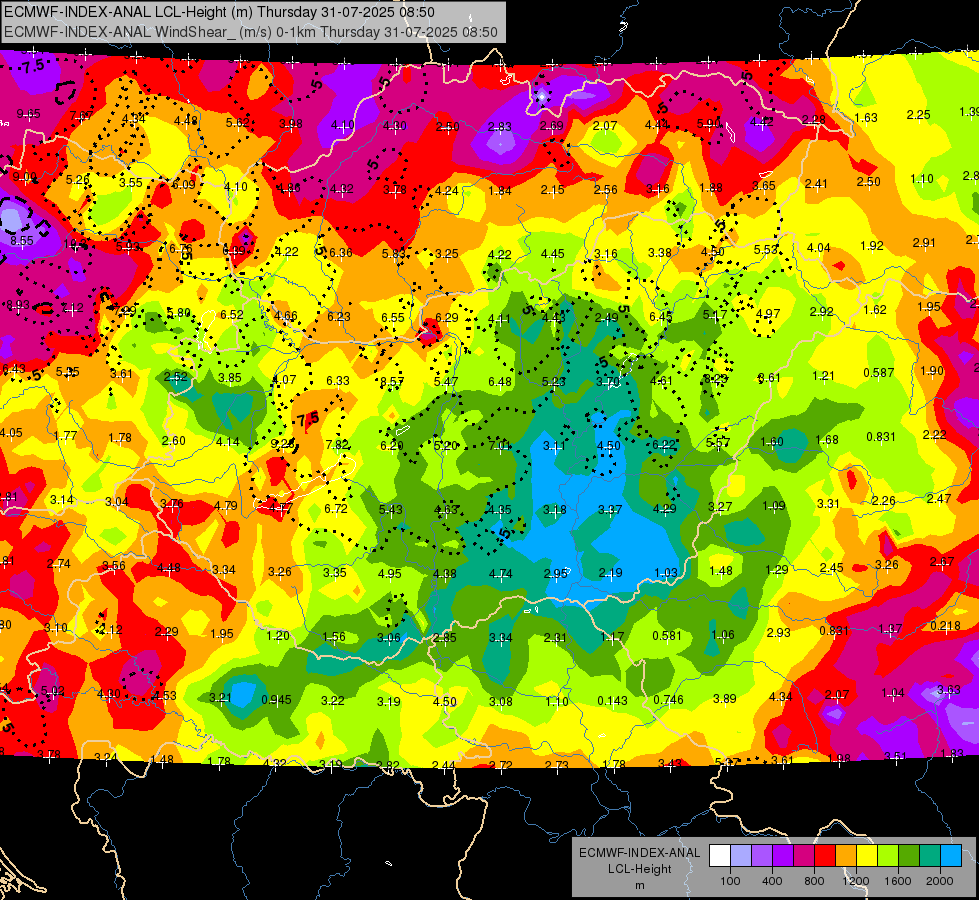Click the wind shear value 6.72

pos(336,508)
